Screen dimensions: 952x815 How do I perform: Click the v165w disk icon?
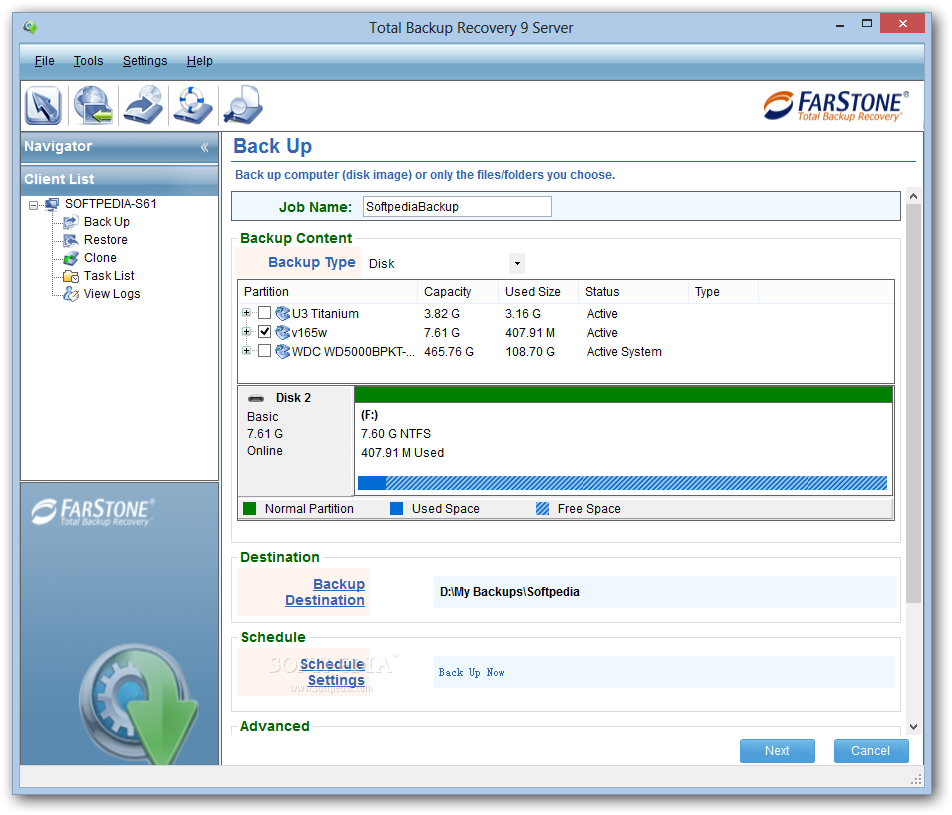pos(282,332)
